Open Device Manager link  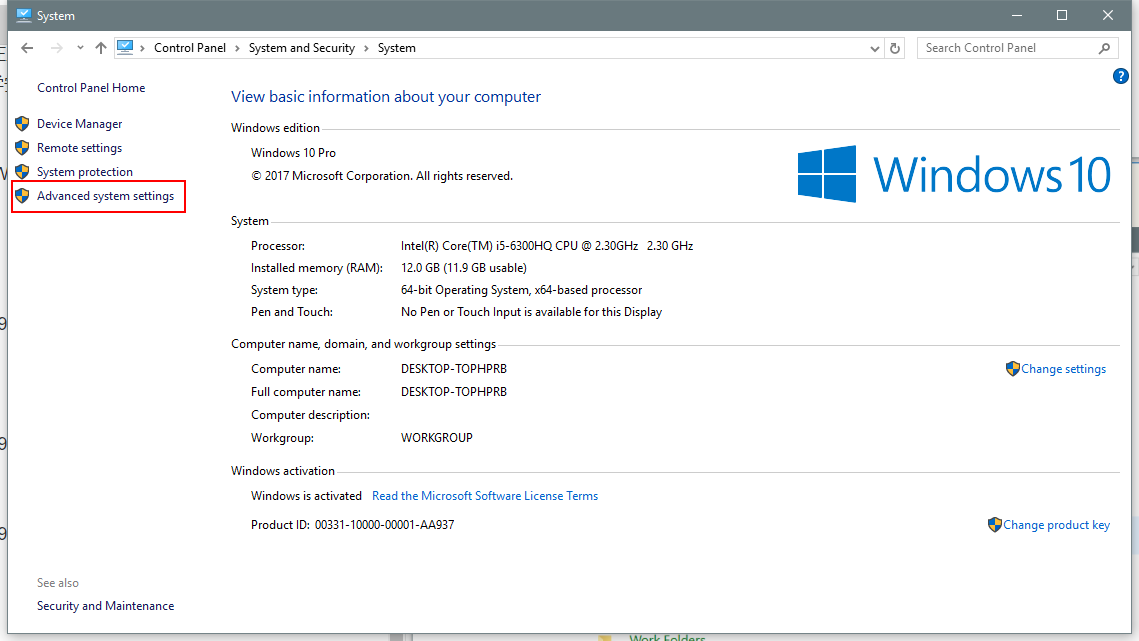(79, 124)
